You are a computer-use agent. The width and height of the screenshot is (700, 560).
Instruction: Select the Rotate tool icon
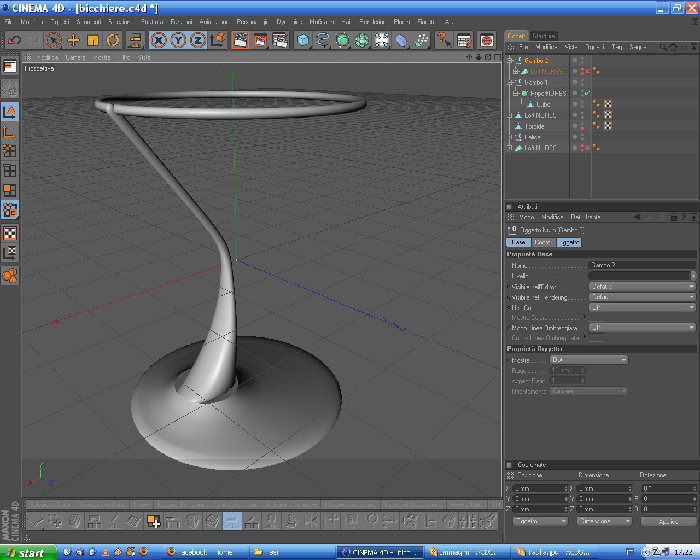click(x=112, y=41)
